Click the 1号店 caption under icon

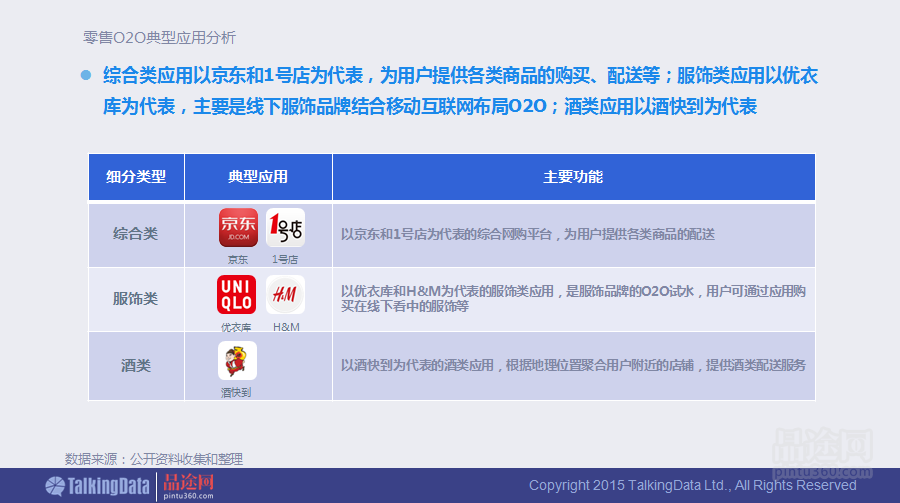285,260
